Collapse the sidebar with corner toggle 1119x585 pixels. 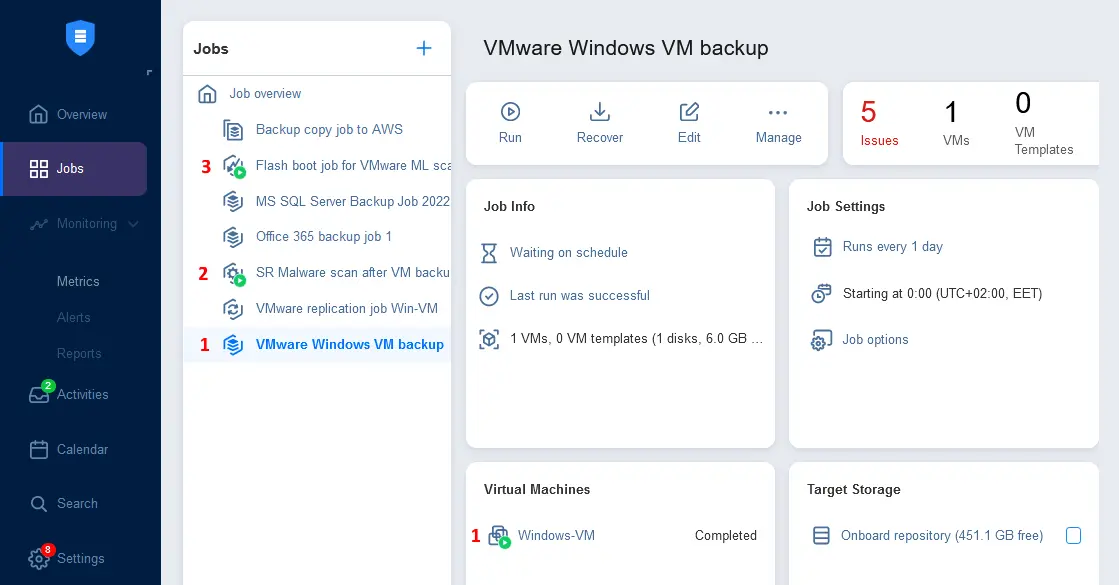coord(149,72)
